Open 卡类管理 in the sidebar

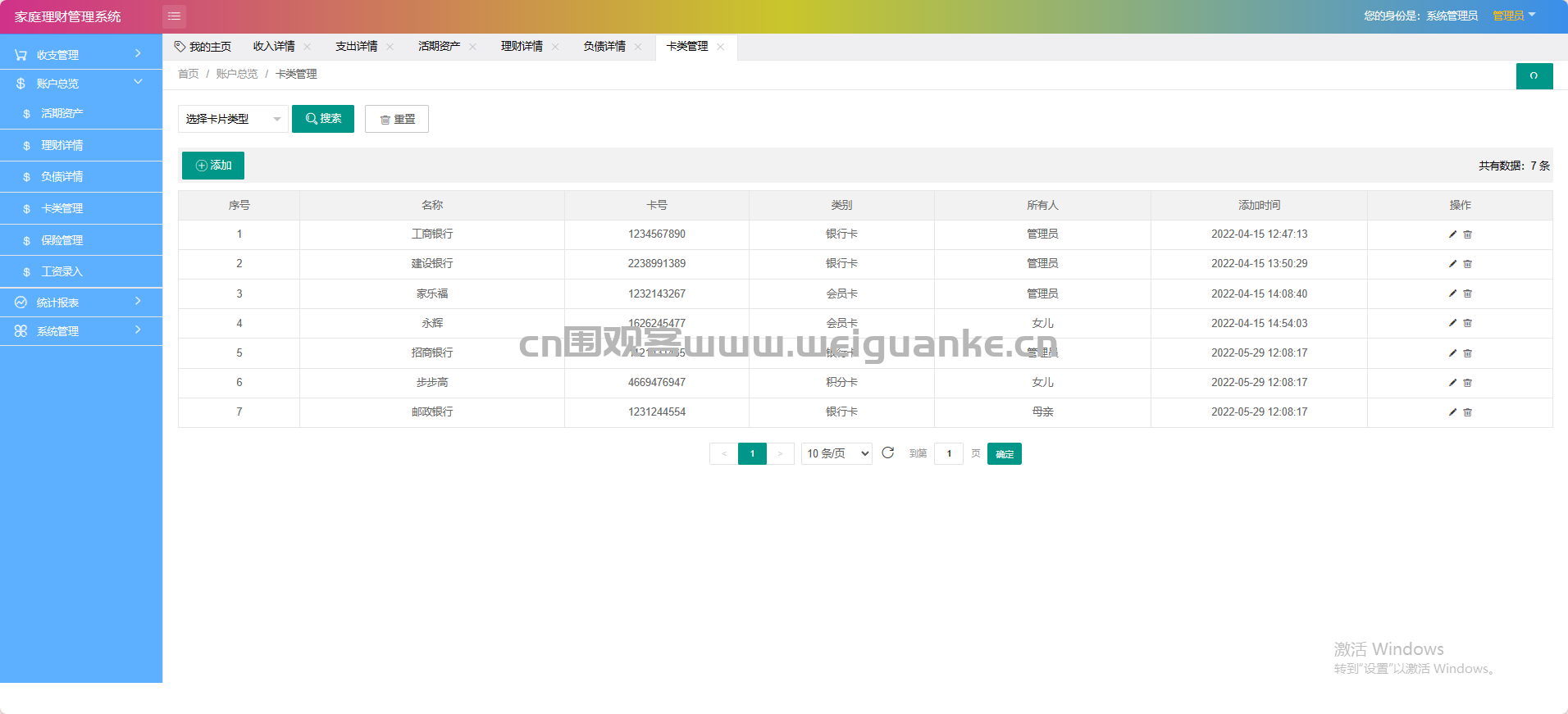[81, 208]
